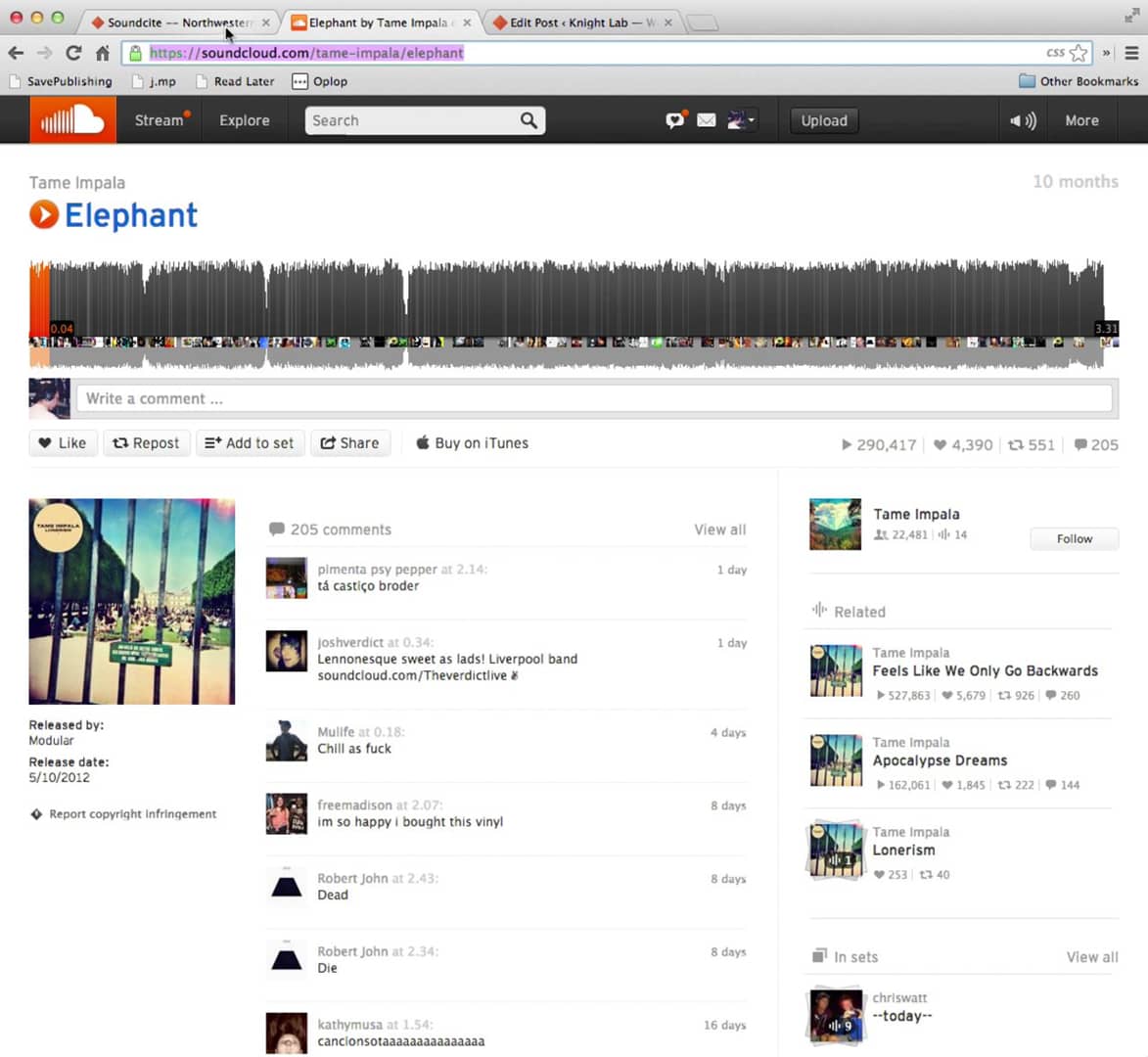Open Feels Like We Only Go Backwards
This screenshot has height=1057, width=1148.
[985, 670]
